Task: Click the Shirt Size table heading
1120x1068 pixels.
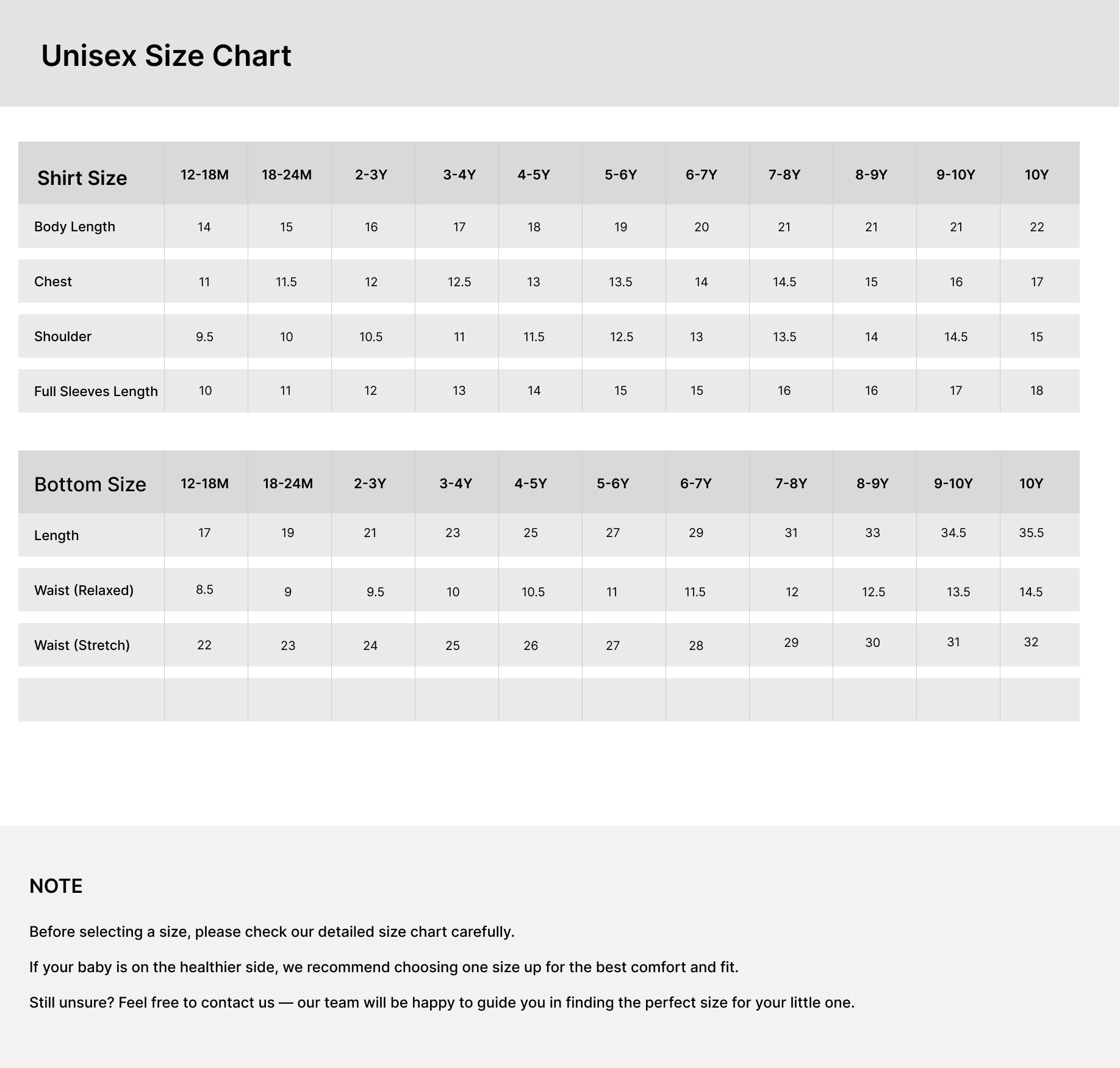Action: (82, 178)
